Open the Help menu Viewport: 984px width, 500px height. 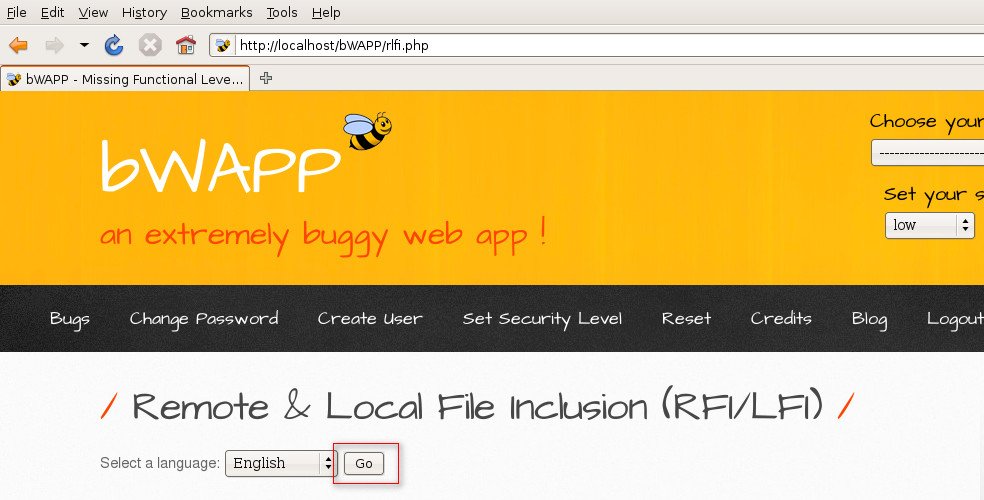(326, 13)
